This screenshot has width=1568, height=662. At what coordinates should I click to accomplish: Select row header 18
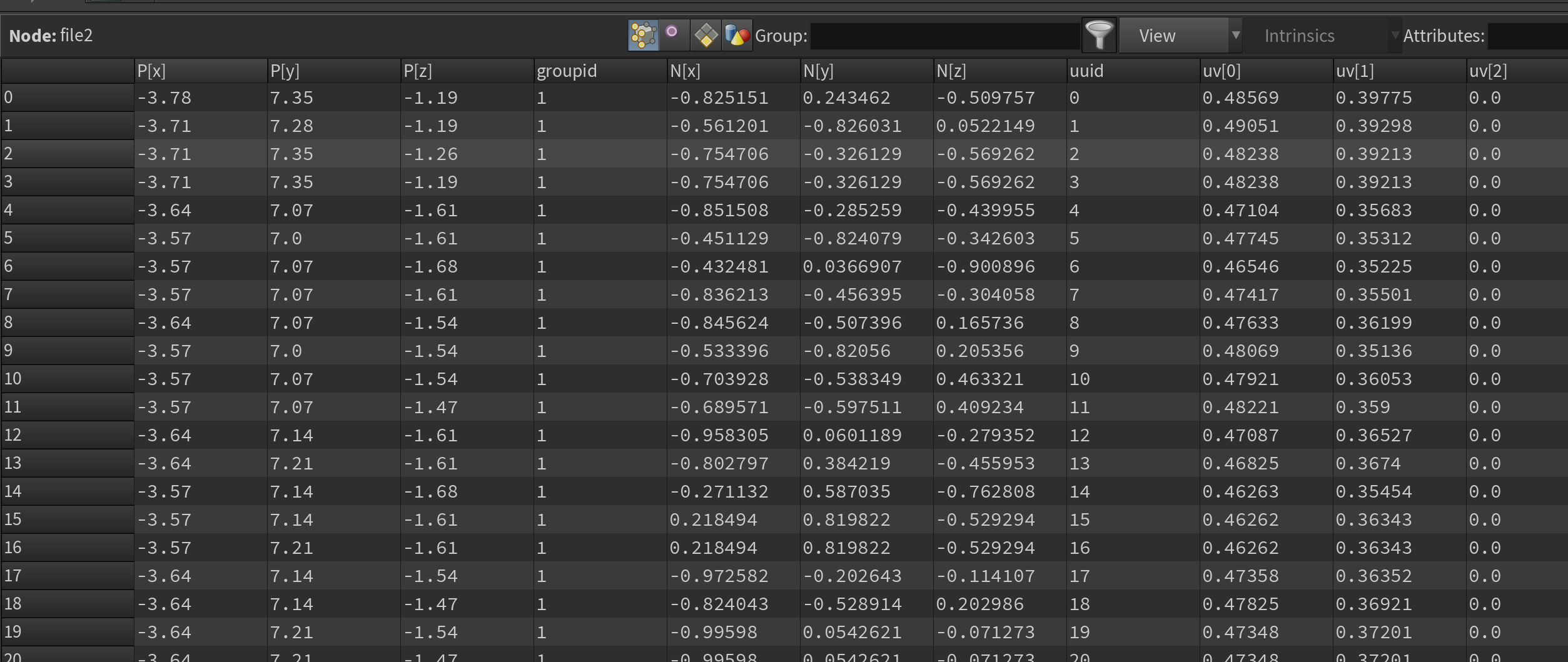[68, 604]
